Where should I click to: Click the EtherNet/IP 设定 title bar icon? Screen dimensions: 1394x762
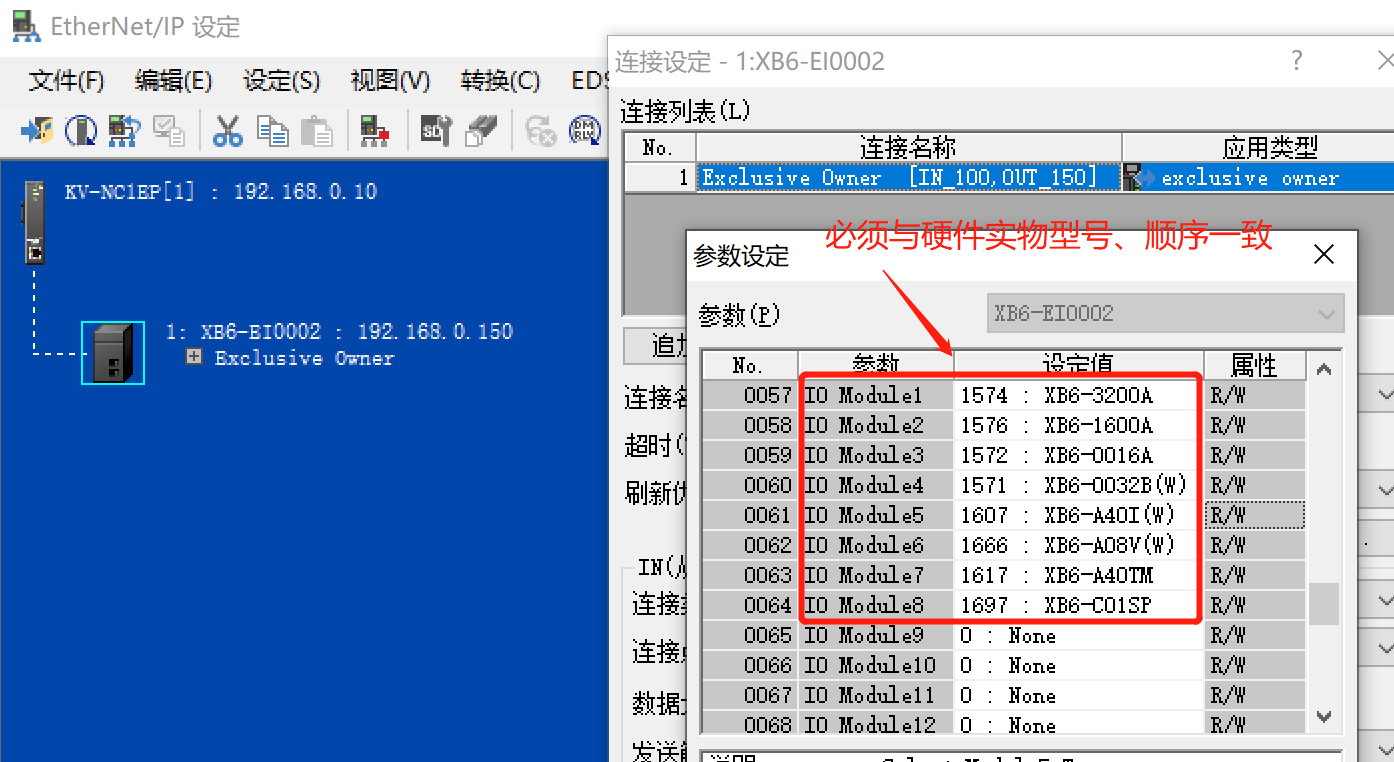[26, 25]
